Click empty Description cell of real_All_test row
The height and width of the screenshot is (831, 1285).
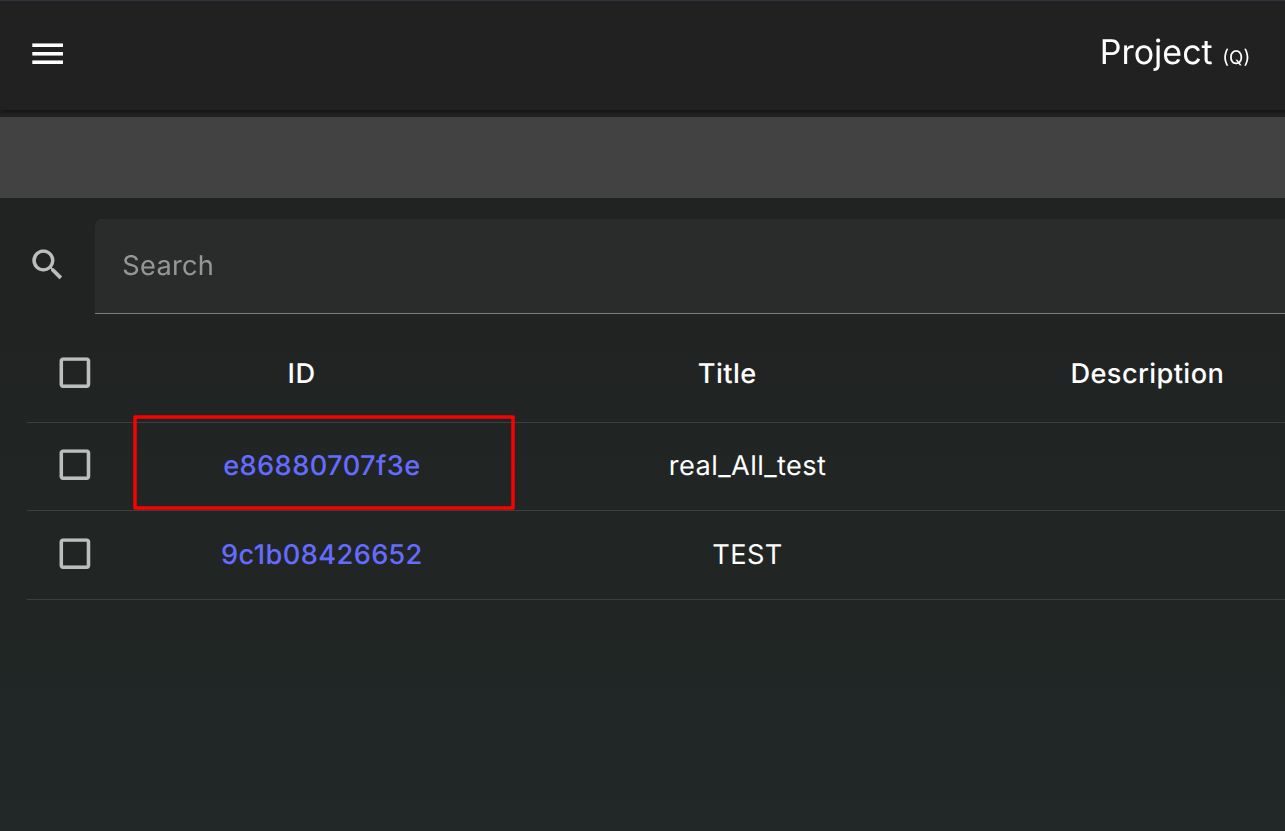1147,465
